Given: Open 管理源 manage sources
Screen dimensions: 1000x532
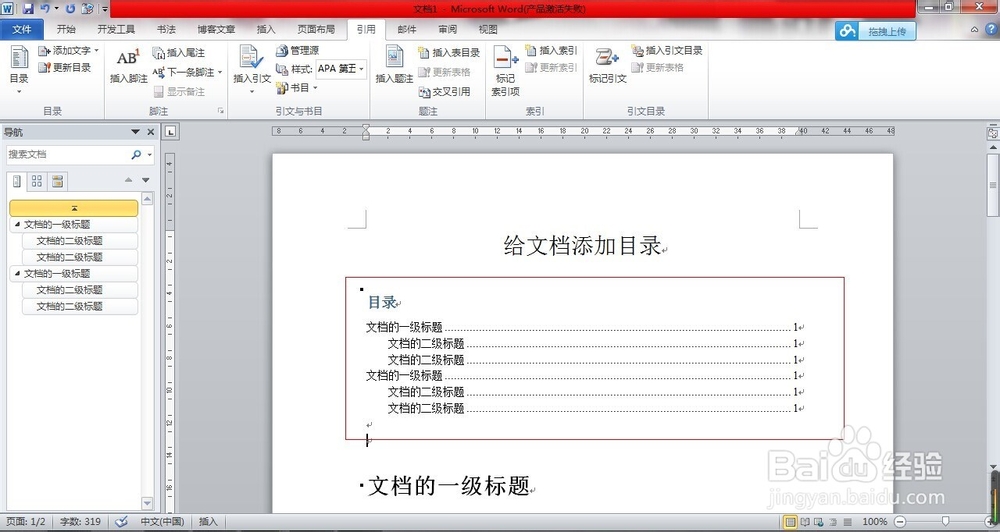Looking at the screenshot, I should 297,50.
